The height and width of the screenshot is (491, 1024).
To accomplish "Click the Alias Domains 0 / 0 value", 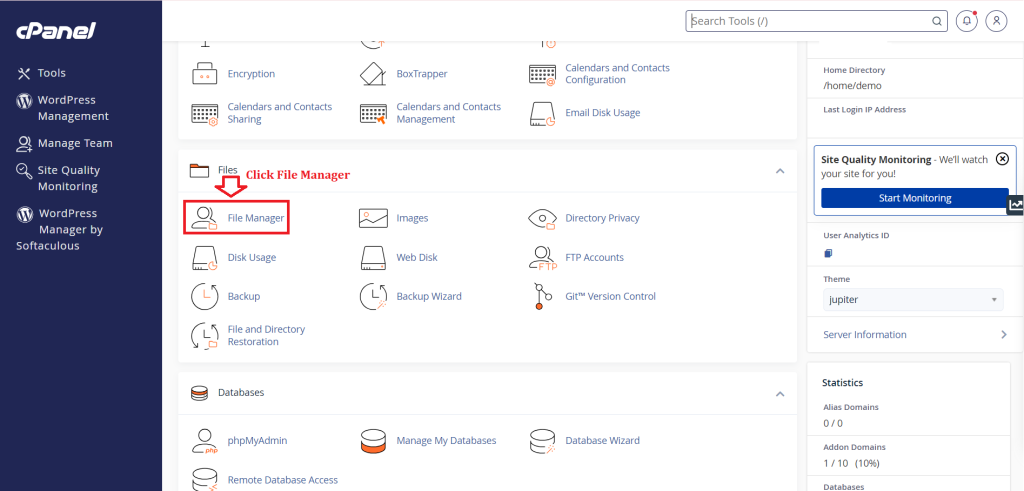I will pos(833,423).
